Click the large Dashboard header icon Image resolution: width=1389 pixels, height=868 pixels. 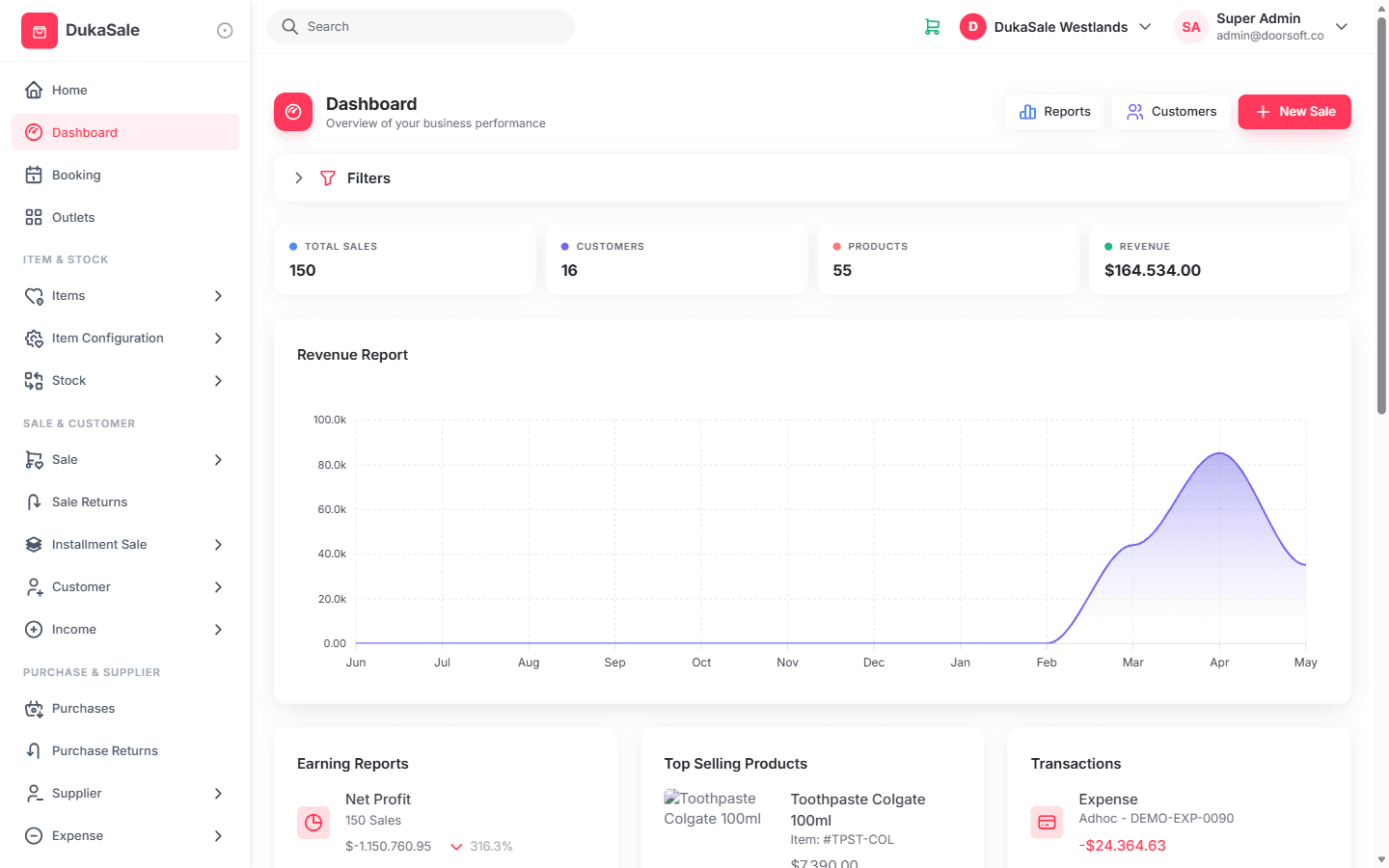[x=293, y=112]
